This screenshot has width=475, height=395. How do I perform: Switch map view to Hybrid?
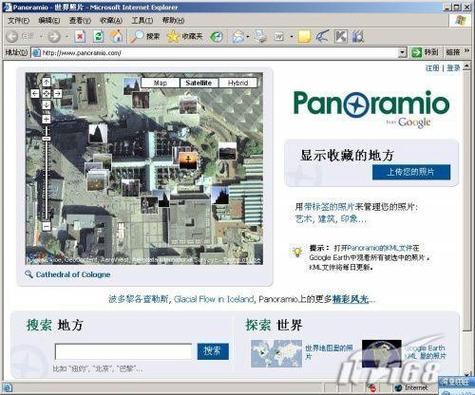[238, 83]
